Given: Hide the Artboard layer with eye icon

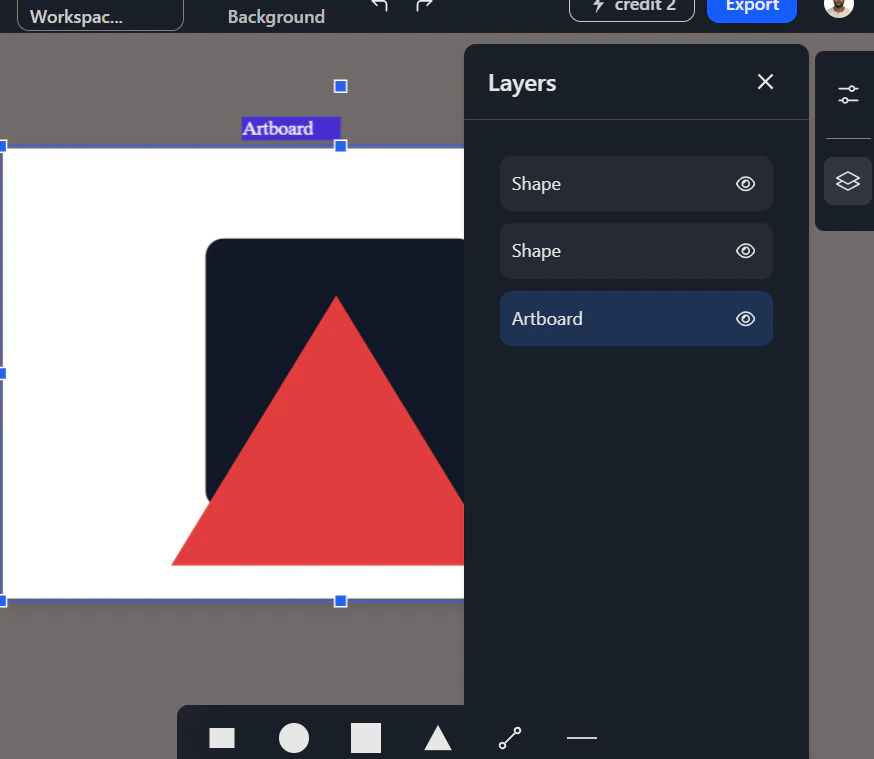Looking at the screenshot, I should (745, 319).
